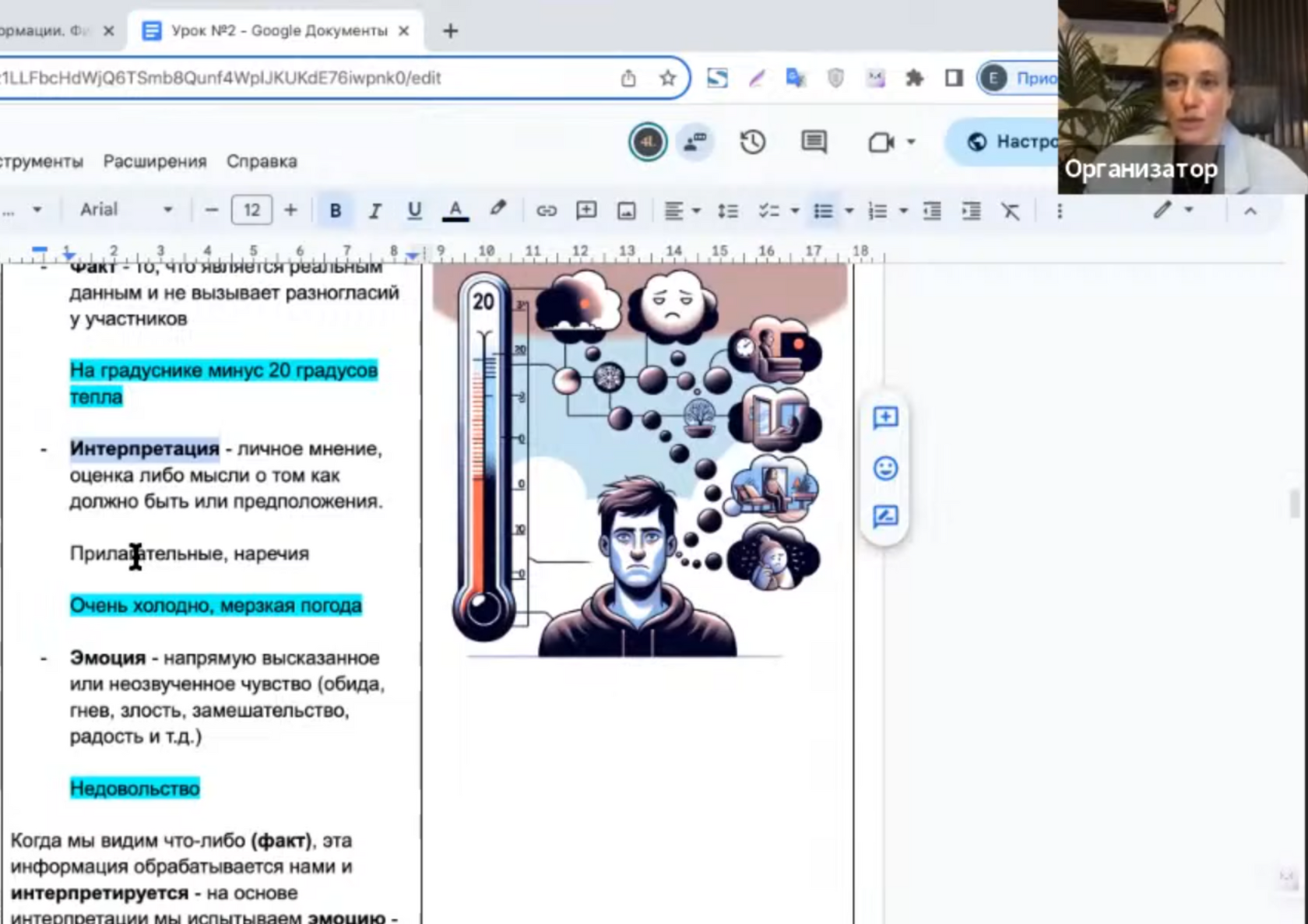Open the Справка menu
Viewport: 1308px width, 924px height.
coord(262,161)
